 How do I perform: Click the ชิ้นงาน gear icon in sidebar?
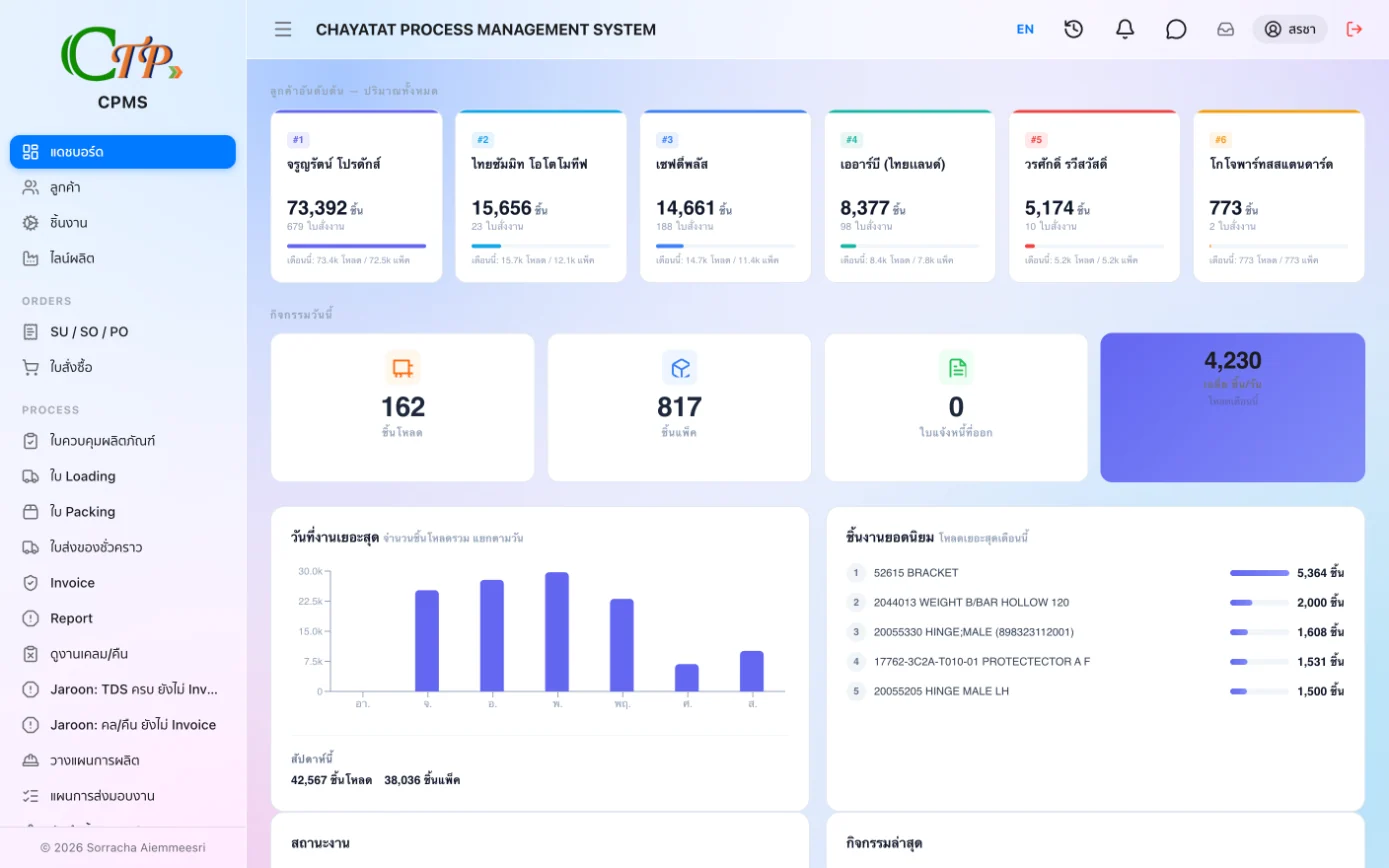click(31, 223)
